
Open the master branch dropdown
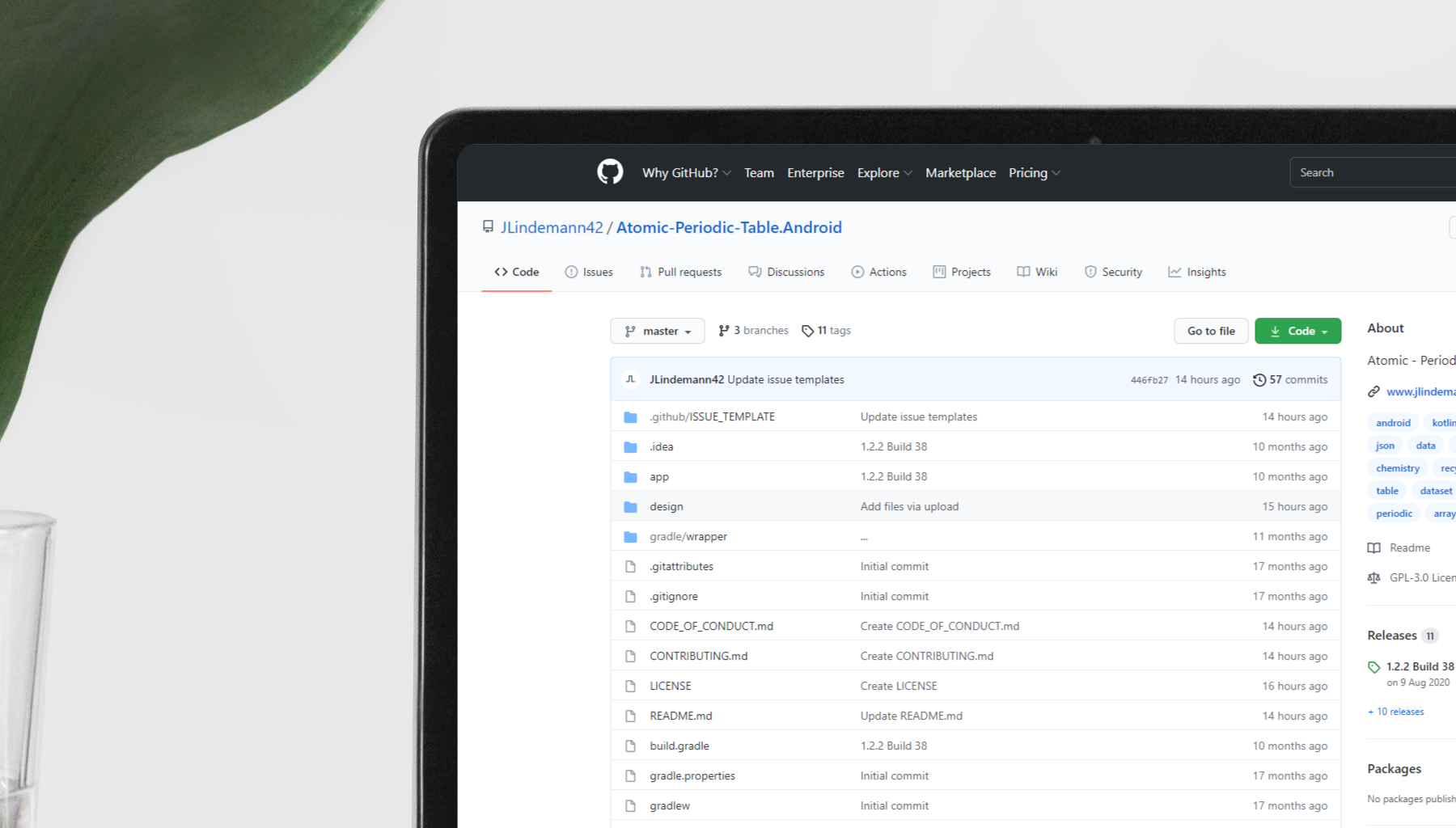tap(658, 331)
